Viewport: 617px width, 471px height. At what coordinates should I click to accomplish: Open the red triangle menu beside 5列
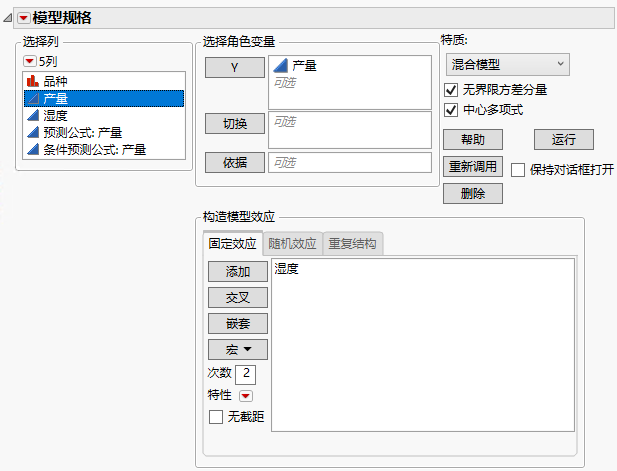pos(29,62)
